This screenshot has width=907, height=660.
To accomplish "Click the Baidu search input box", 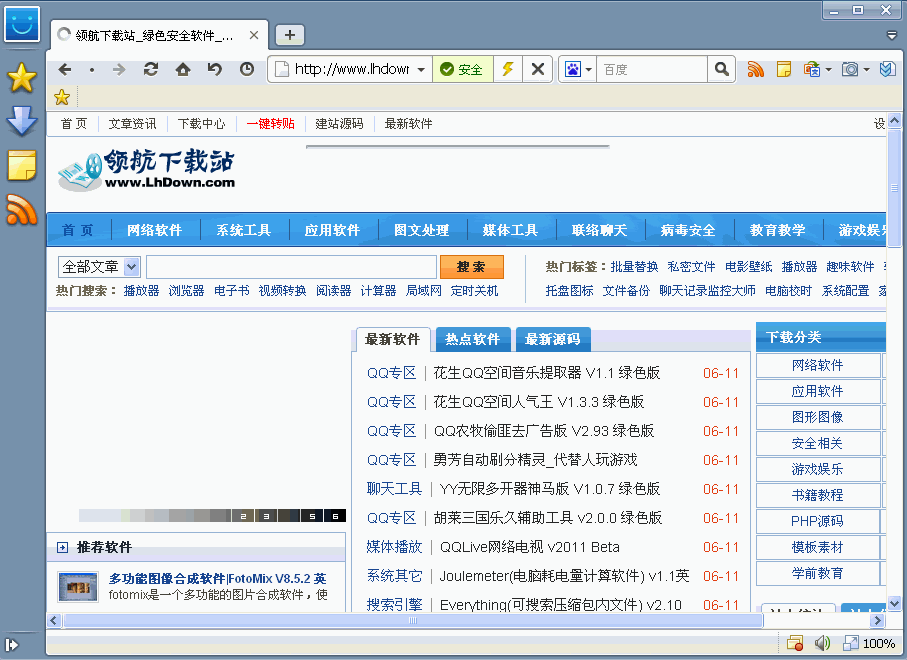I will click(x=652, y=69).
